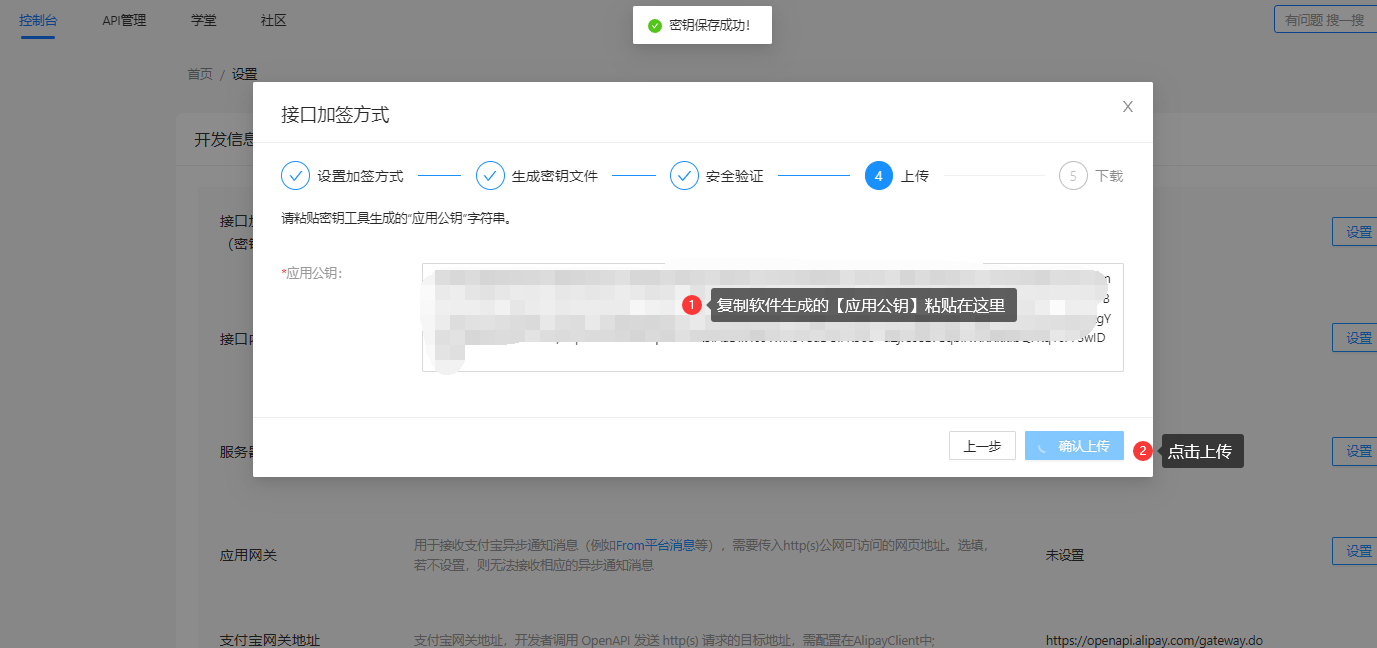Click the checkmark icon for 安全验证 step
Screen dimensions: 1377x648
[684, 176]
